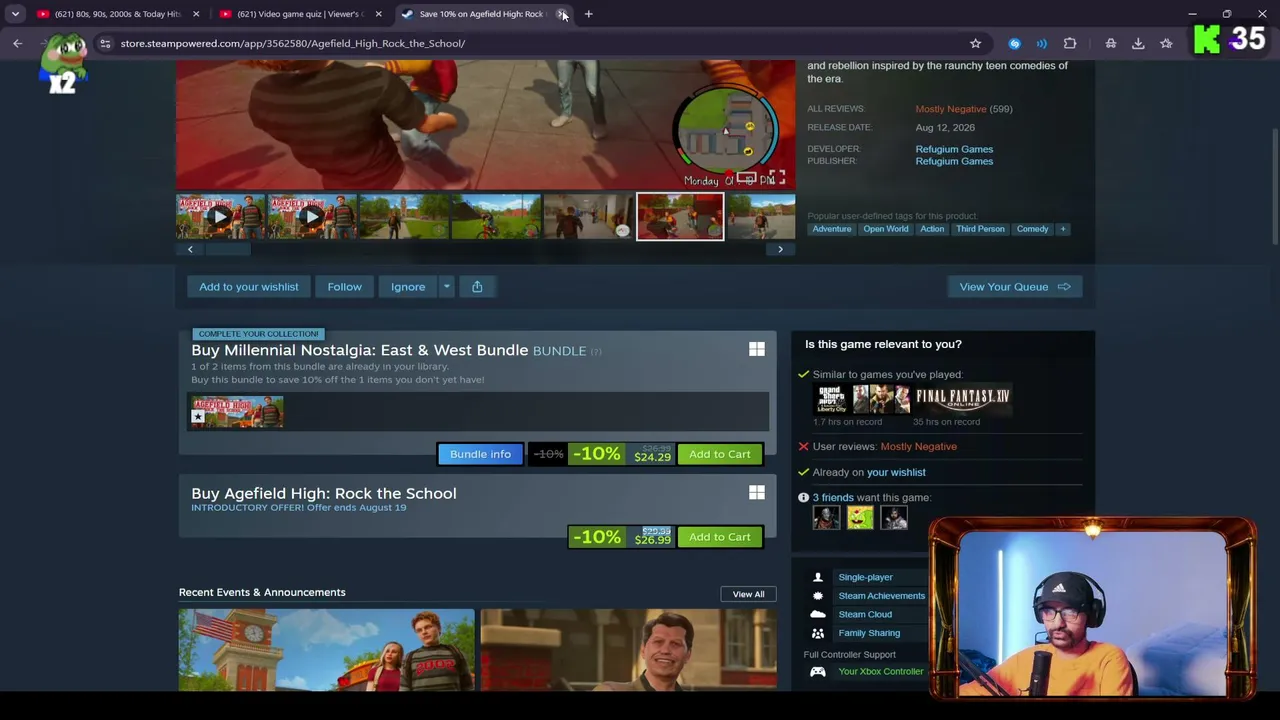Click the info icon next to 3 friends
Screen dimensions: 1280x720
803,497
